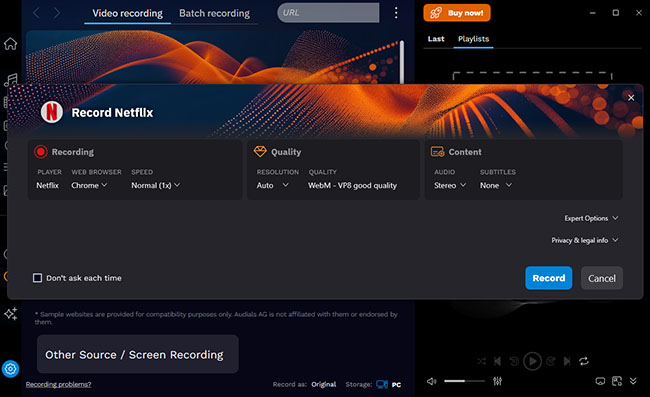650x397 pixels.
Task: Open the Audio Stereo dropdown
Action: point(450,185)
